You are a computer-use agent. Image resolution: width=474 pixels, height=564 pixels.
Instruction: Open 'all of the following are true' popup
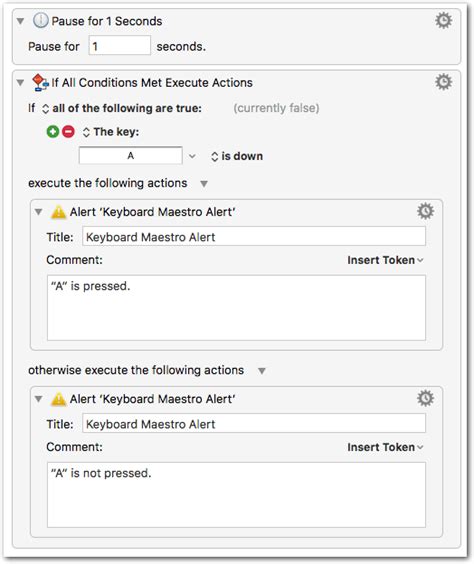122,108
